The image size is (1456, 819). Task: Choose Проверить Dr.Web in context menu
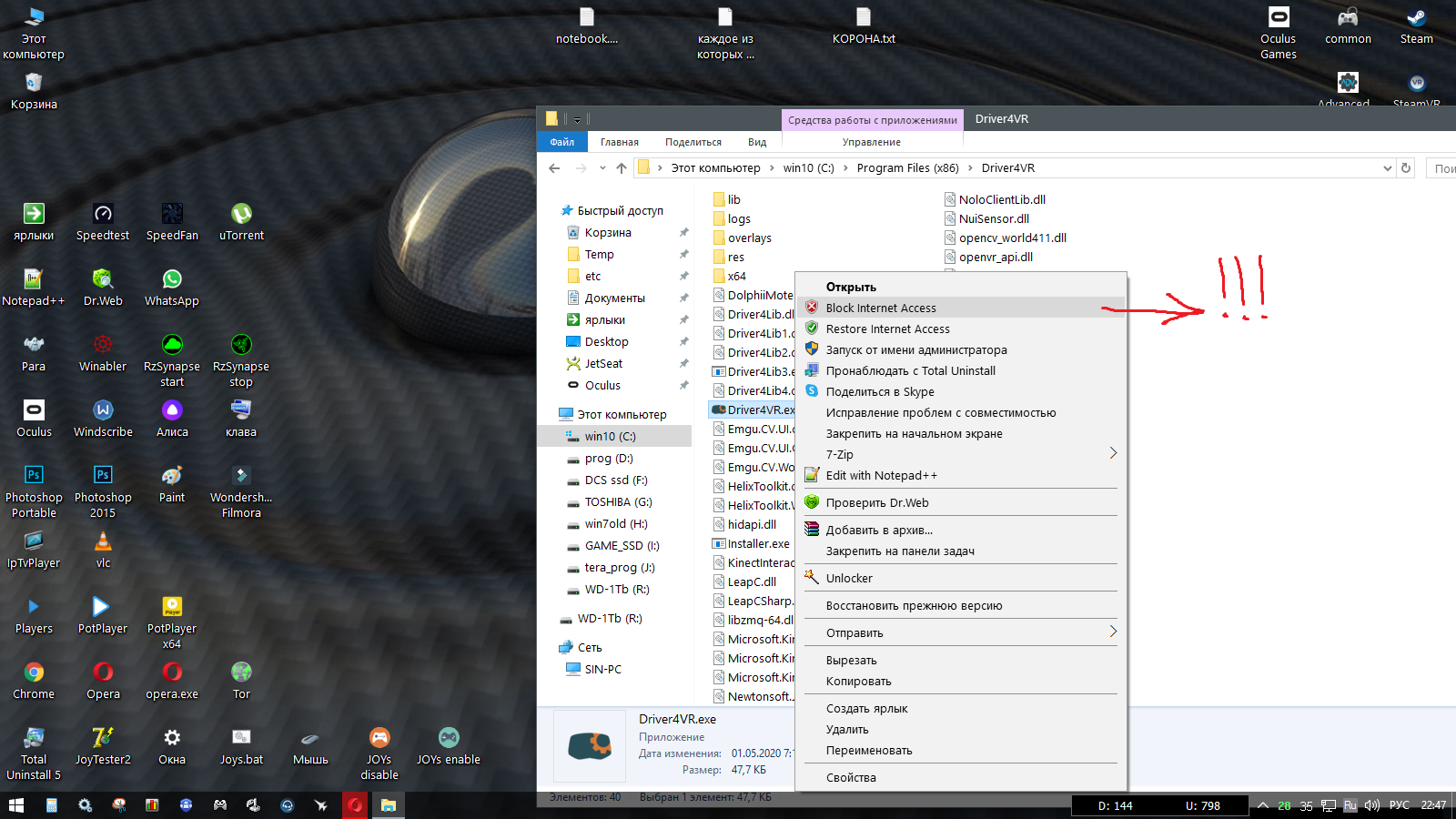coord(961,502)
